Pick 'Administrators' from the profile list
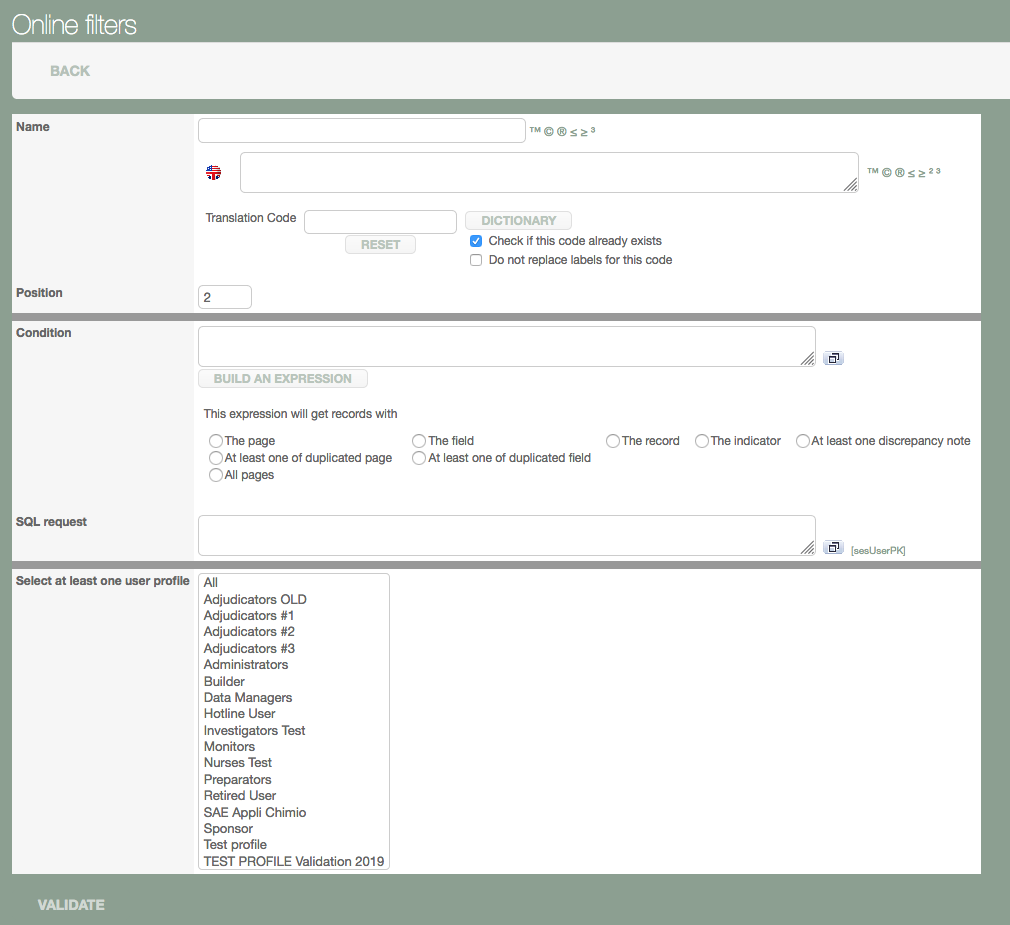1010x925 pixels. [x=246, y=664]
